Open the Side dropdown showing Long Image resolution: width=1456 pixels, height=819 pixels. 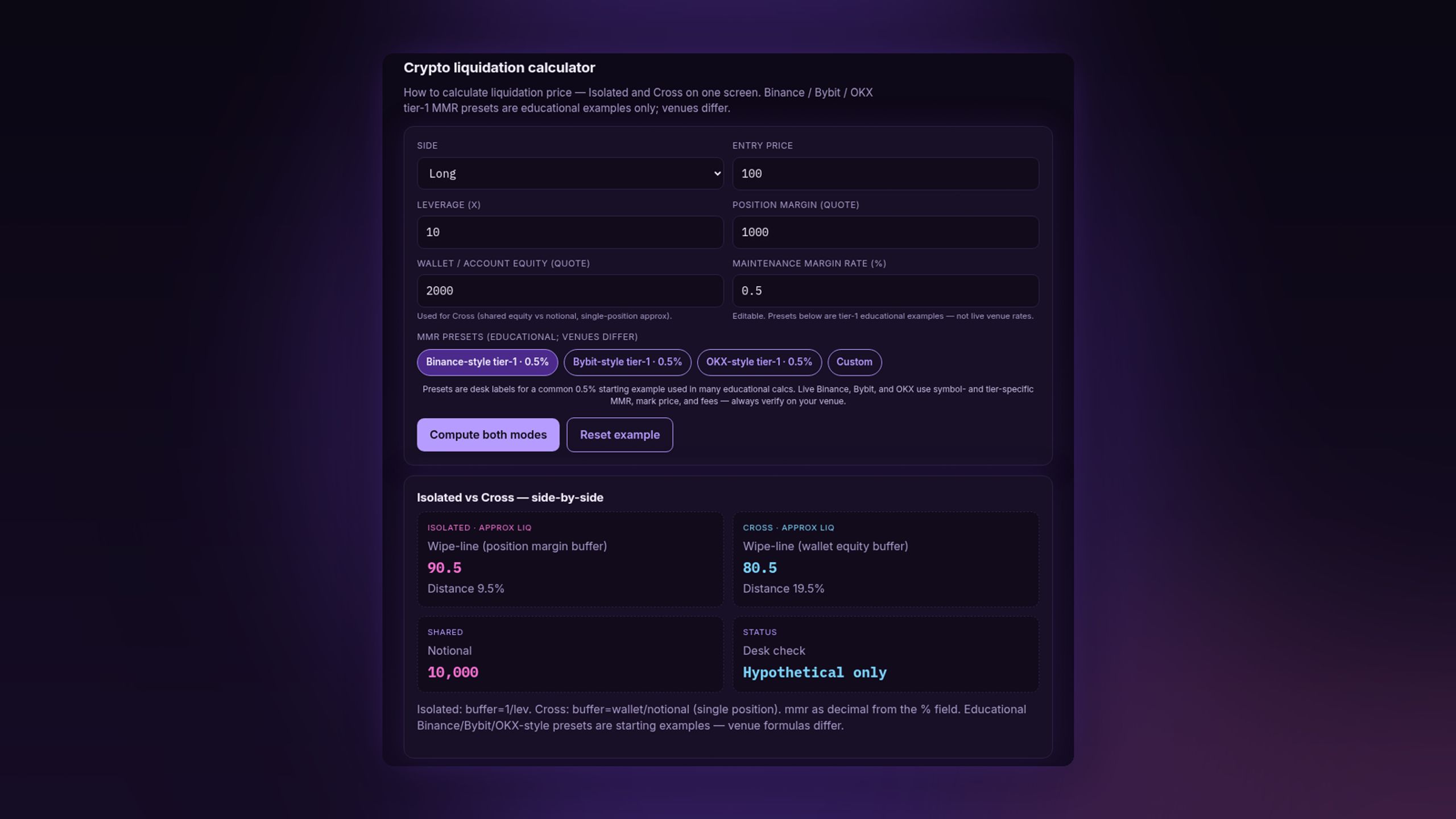[570, 173]
